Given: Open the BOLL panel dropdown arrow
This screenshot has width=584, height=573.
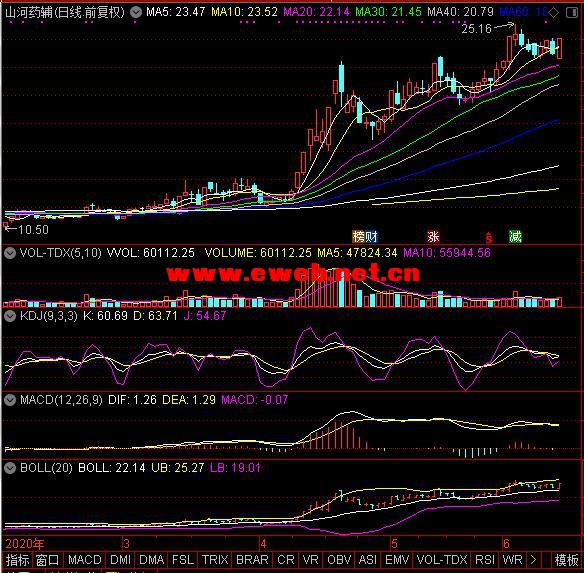Looking at the screenshot, I should 10,468.
